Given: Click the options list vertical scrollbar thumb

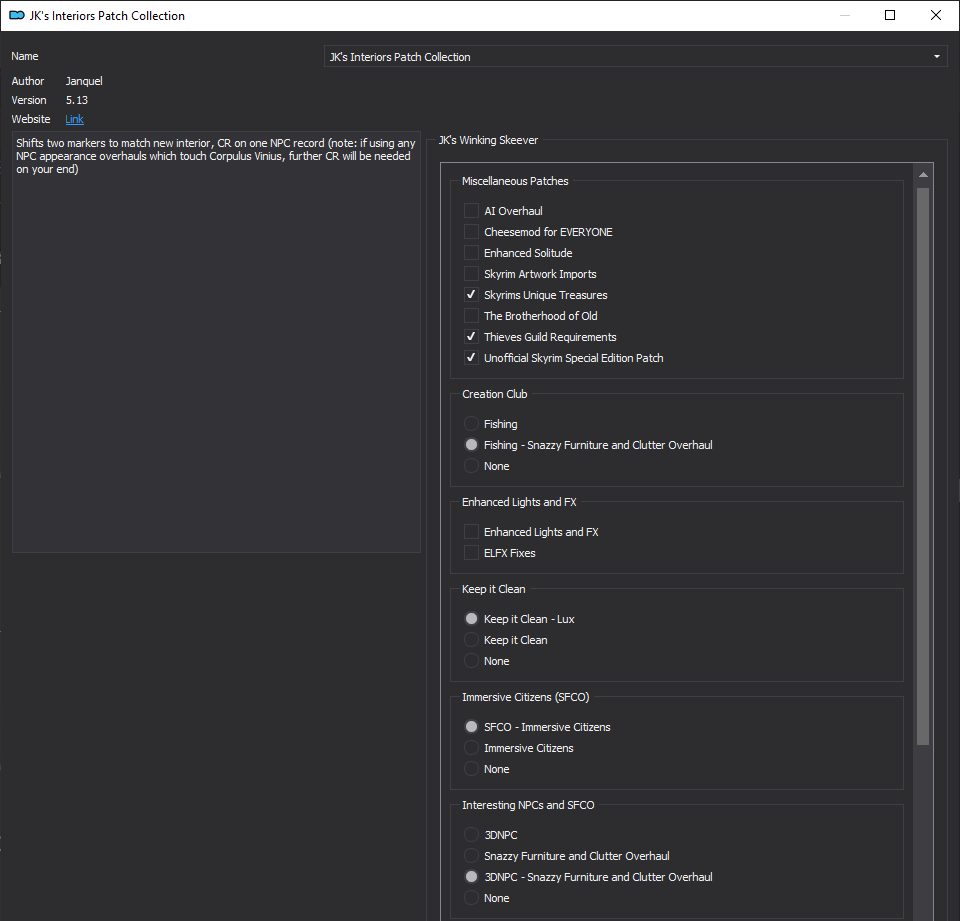Looking at the screenshot, I should (923, 467).
